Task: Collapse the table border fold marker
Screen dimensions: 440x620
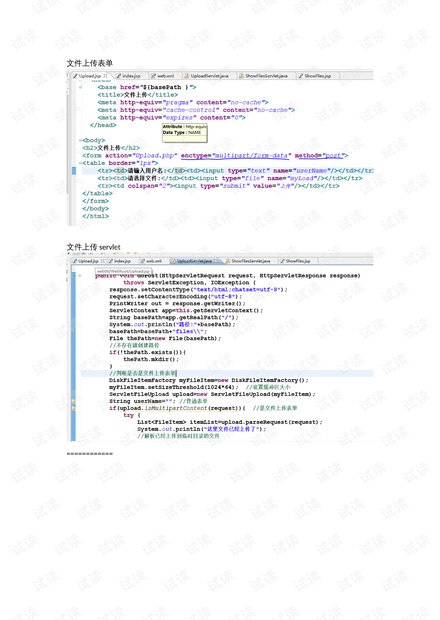Action: click(81, 163)
